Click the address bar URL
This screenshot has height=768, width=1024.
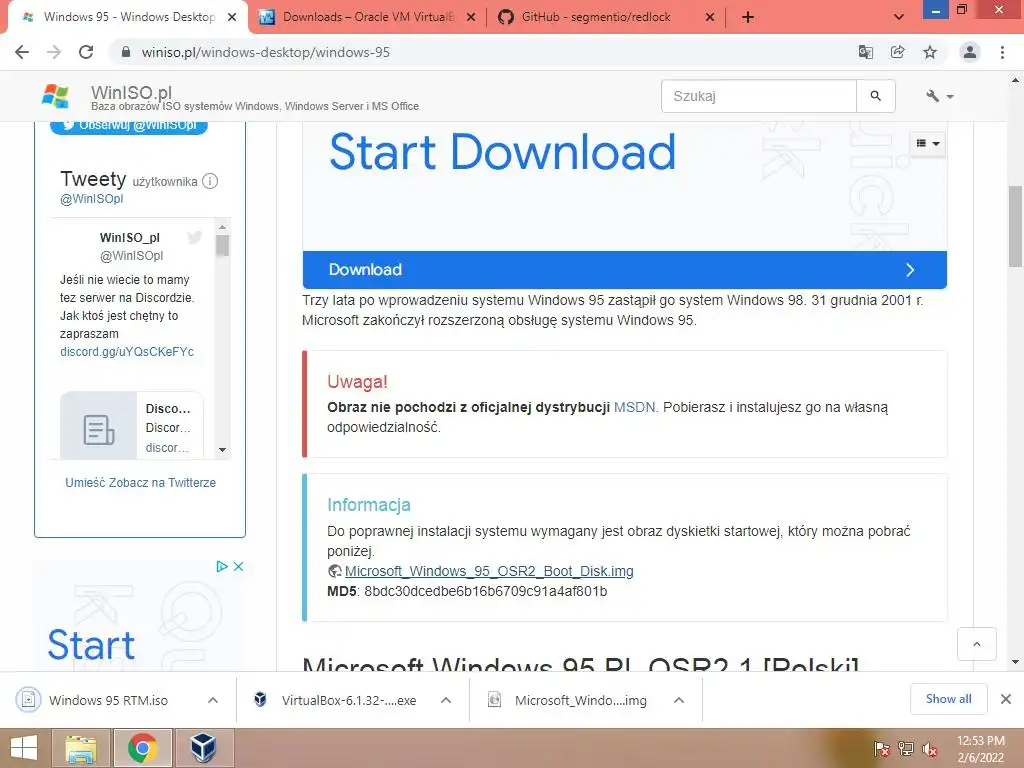[265, 52]
